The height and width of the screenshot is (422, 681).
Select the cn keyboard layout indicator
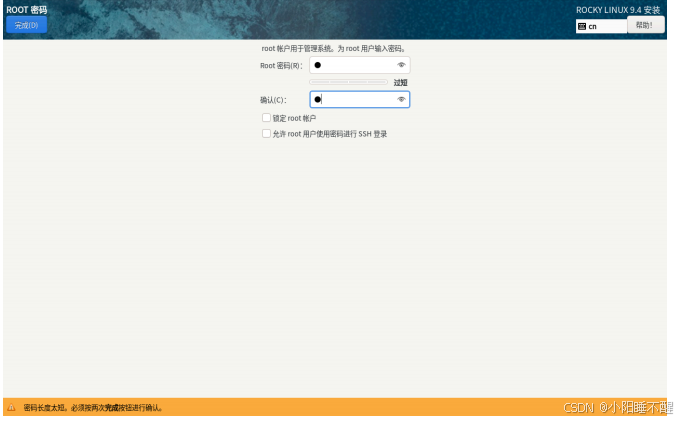pyautogui.click(x=601, y=26)
